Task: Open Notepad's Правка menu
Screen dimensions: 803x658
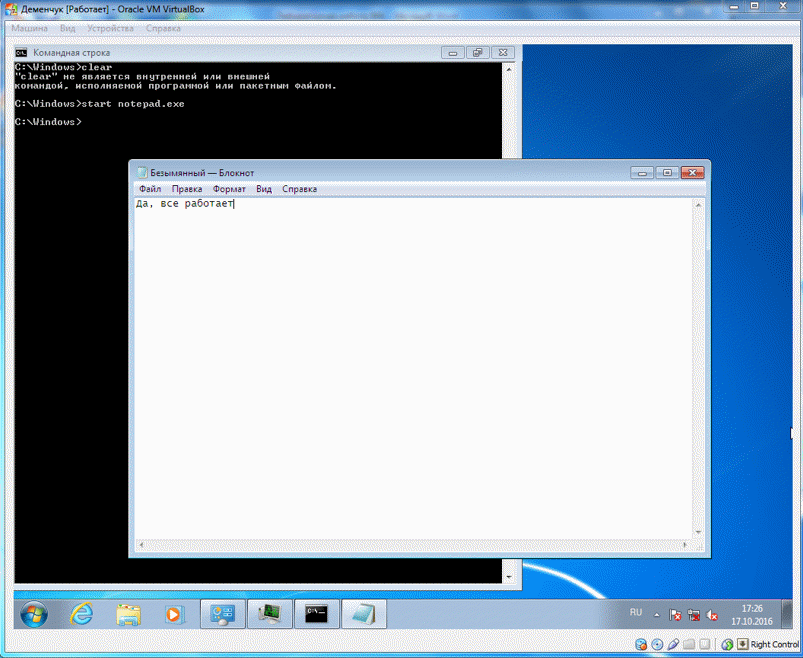Action: point(186,189)
